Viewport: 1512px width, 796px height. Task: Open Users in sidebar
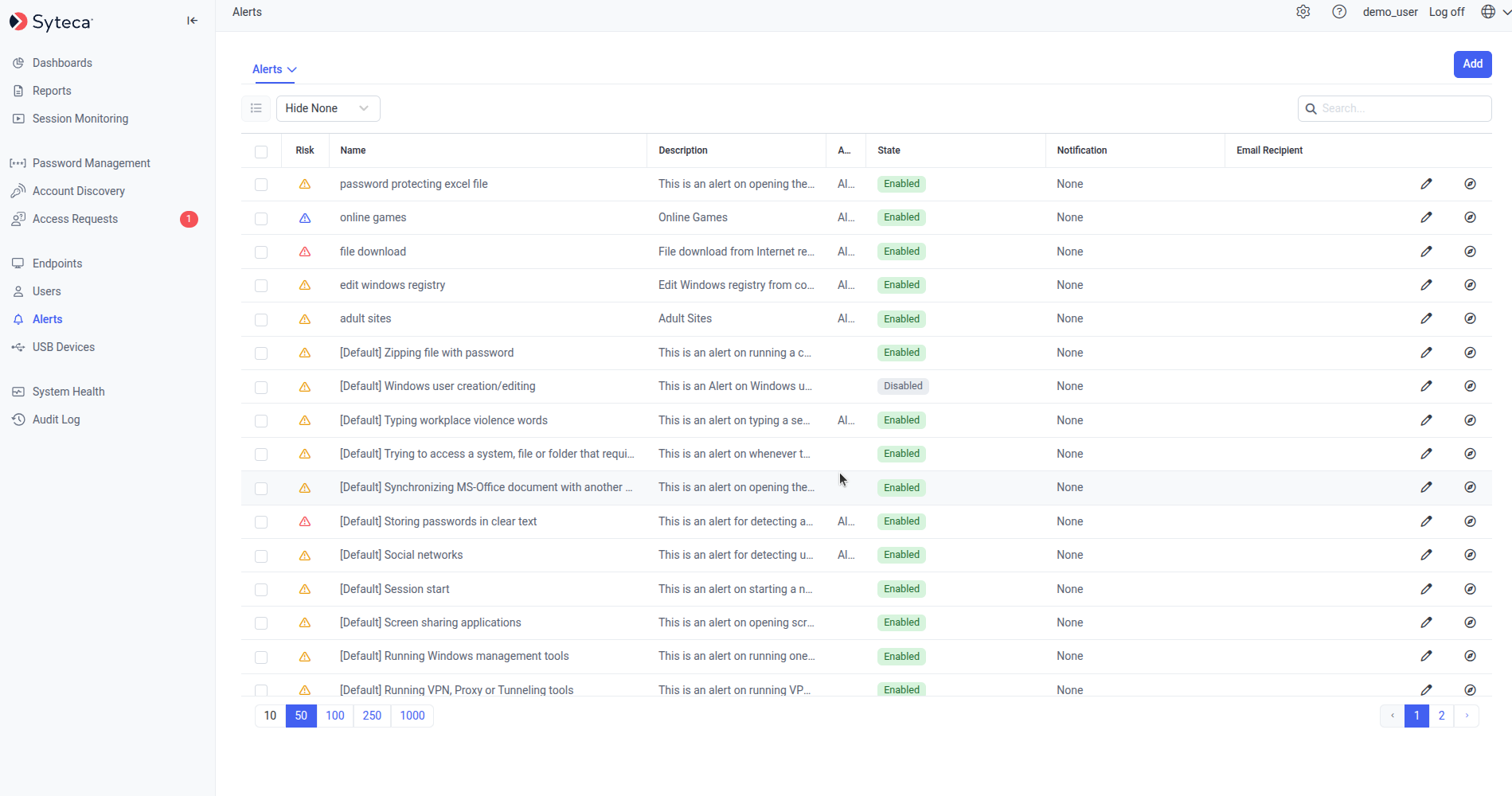(46, 291)
